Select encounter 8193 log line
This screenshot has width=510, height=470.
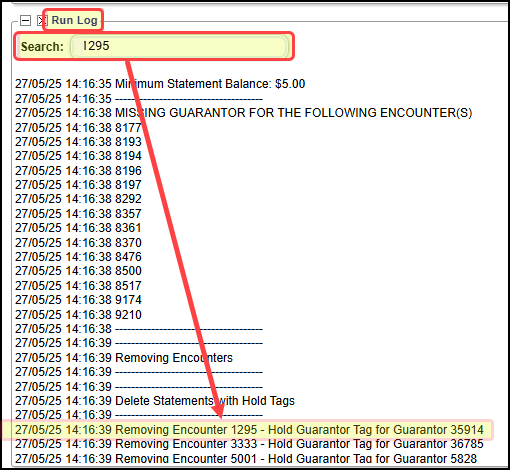point(78,142)
